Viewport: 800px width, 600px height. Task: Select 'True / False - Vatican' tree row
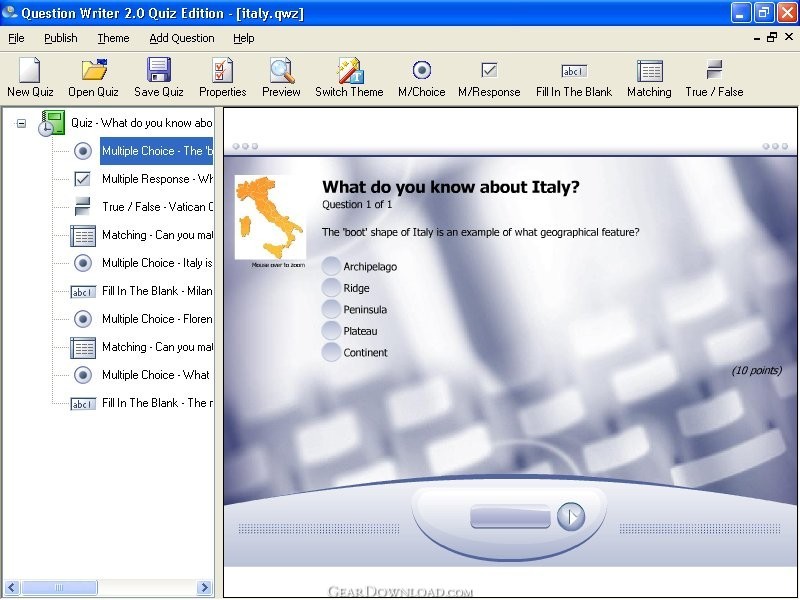pos(157,207)
